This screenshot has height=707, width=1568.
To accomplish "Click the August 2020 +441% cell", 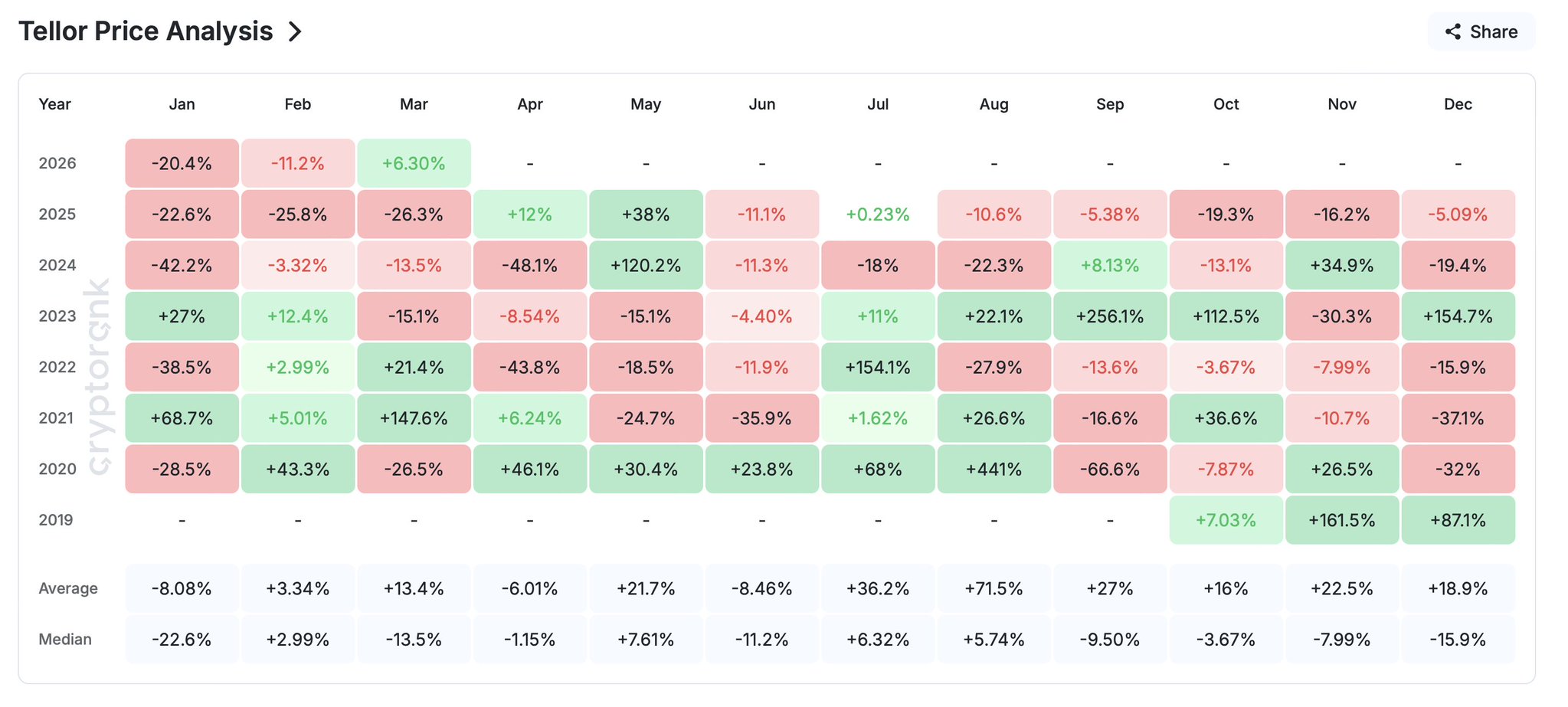I will tap(994, 469).
